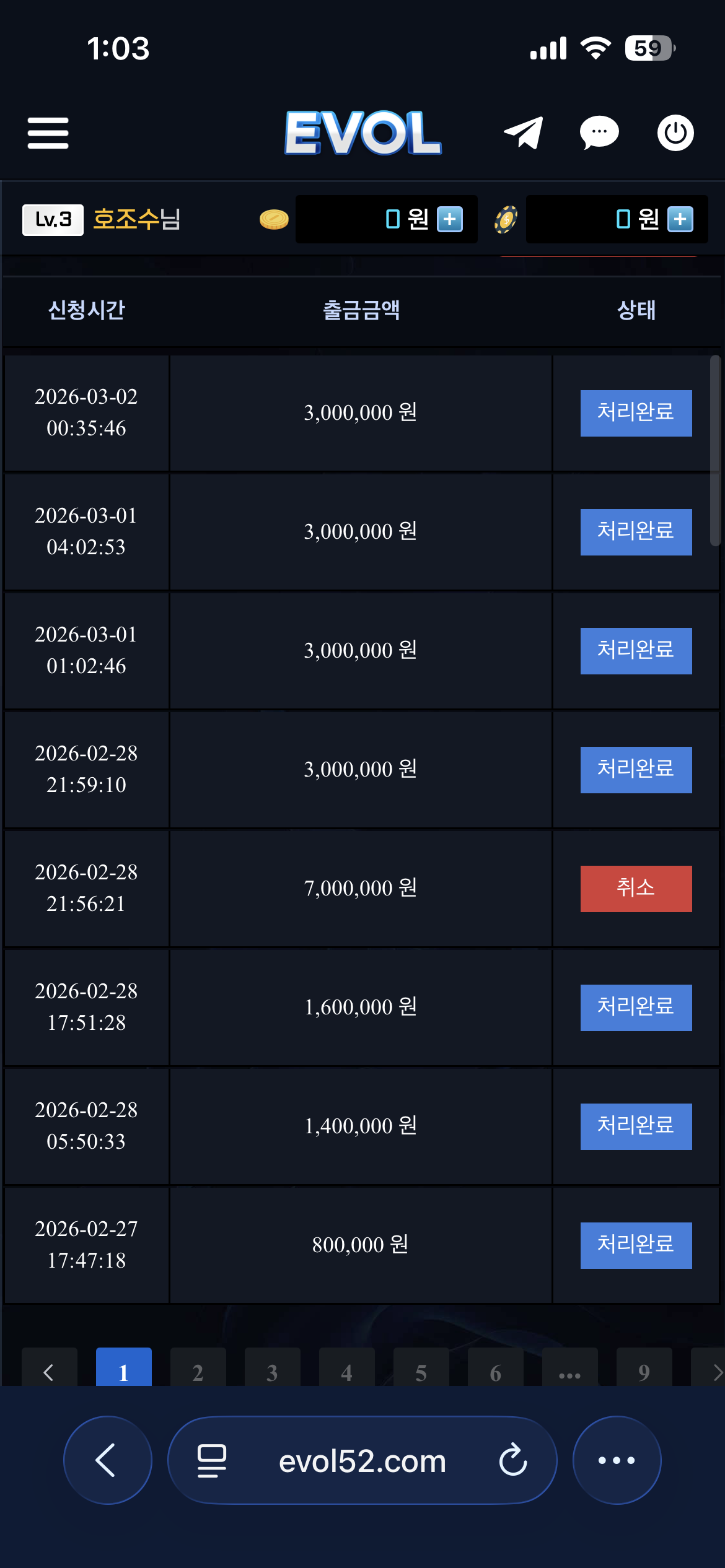The height and width of the screenshot is (1568, 725).
Task: Open the hamburger menu
Action: [x=48, y=133]
